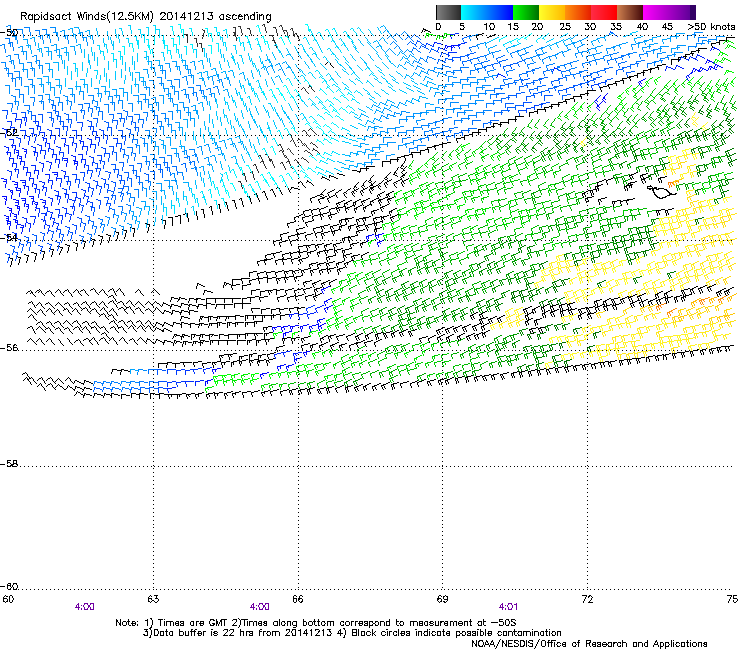Click the '25' legend speed label
Image resolution: width=740 pixels, height=650 pixels.
[x=565, y=27]
